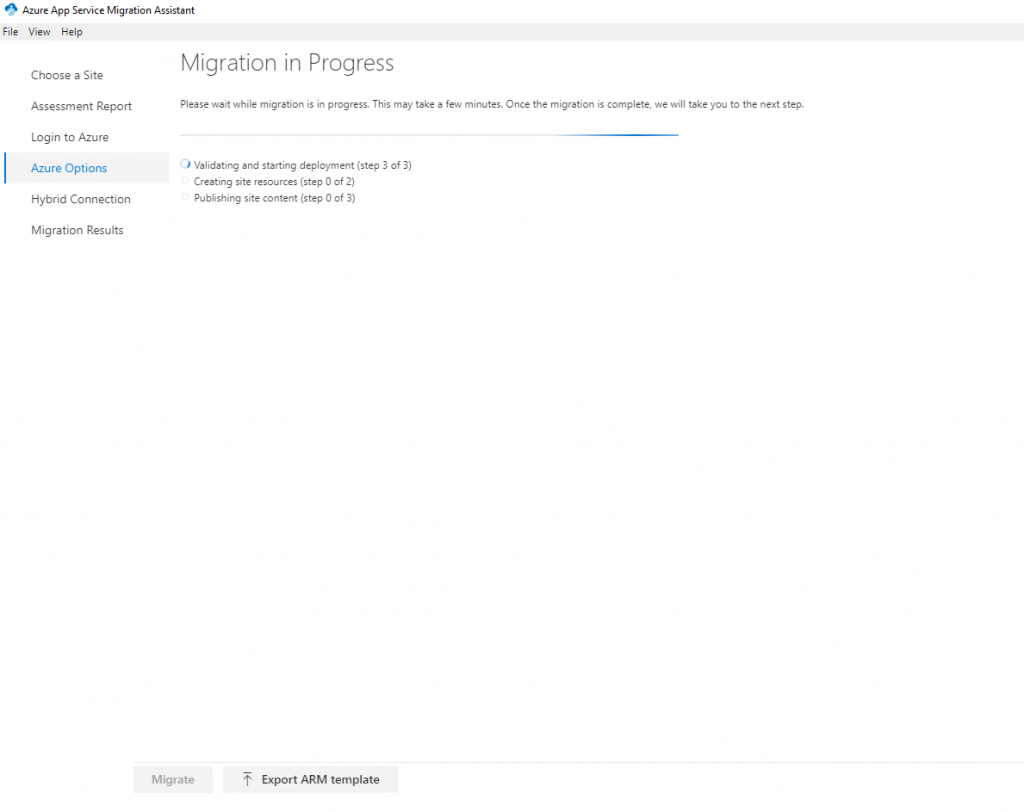Click the upload arrow icon on Export button
Image resolution: width=1024 pixels, height=812 pixels.
coord(247,779)
